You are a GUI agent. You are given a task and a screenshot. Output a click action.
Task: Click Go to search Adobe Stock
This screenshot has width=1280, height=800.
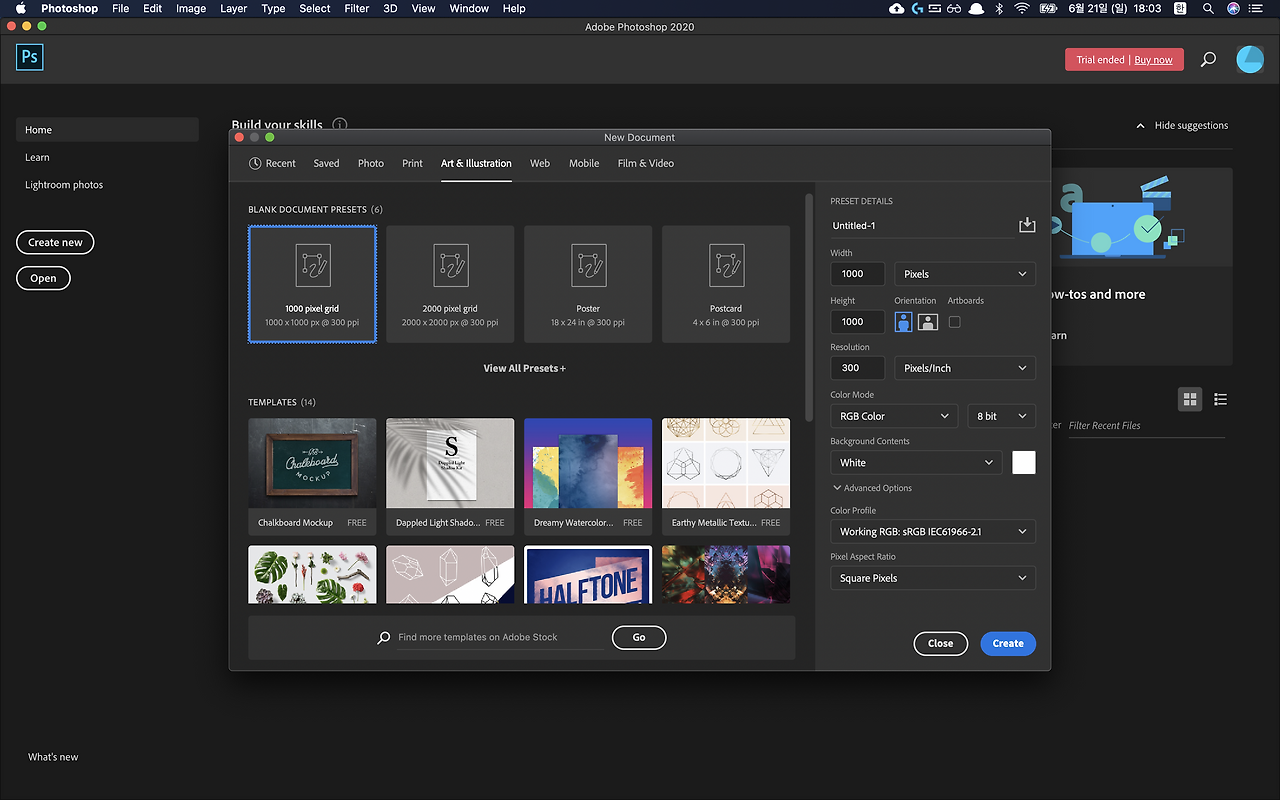tap(639, 637)
